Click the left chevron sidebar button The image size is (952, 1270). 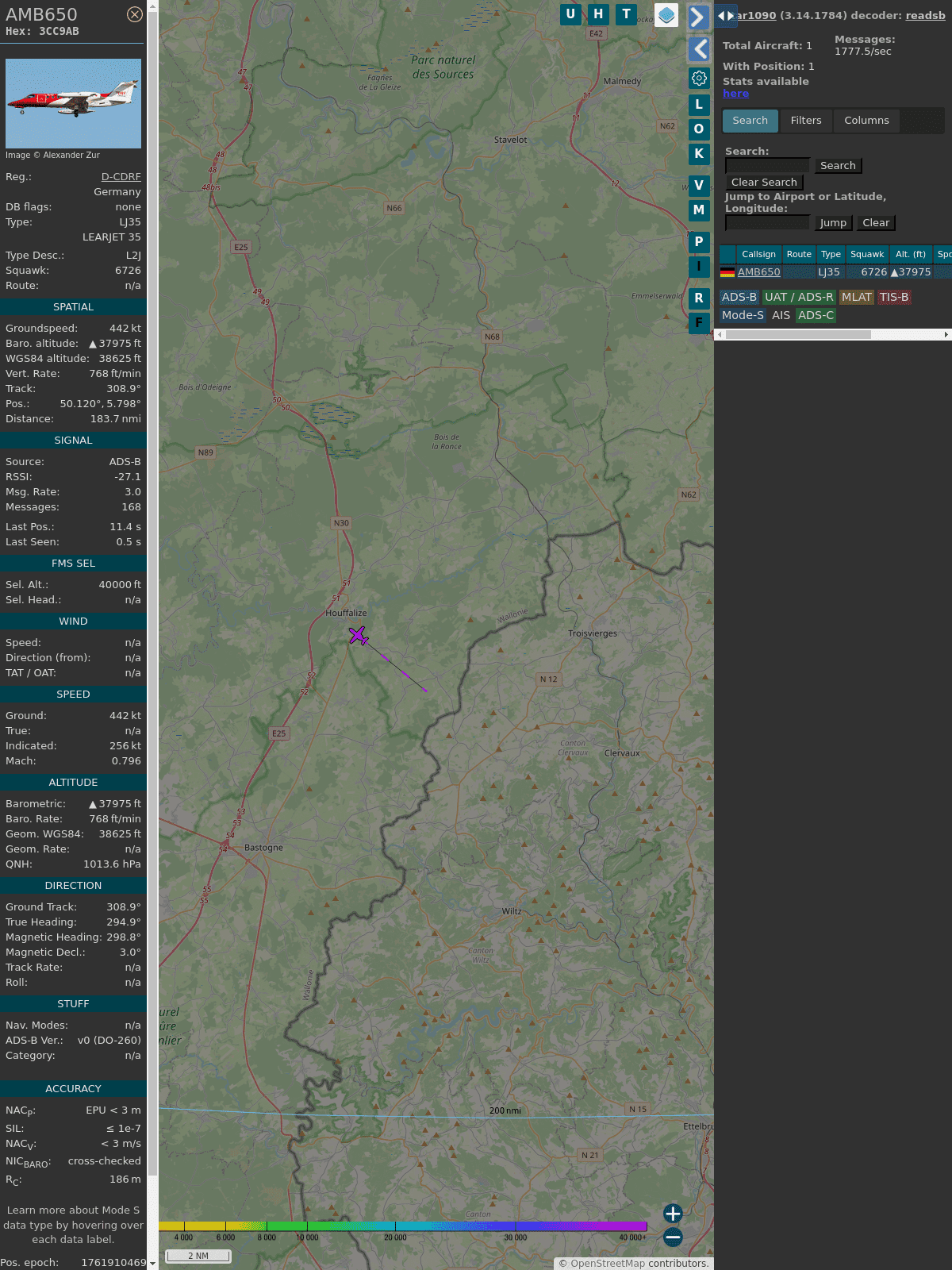[x=699, y=49]
